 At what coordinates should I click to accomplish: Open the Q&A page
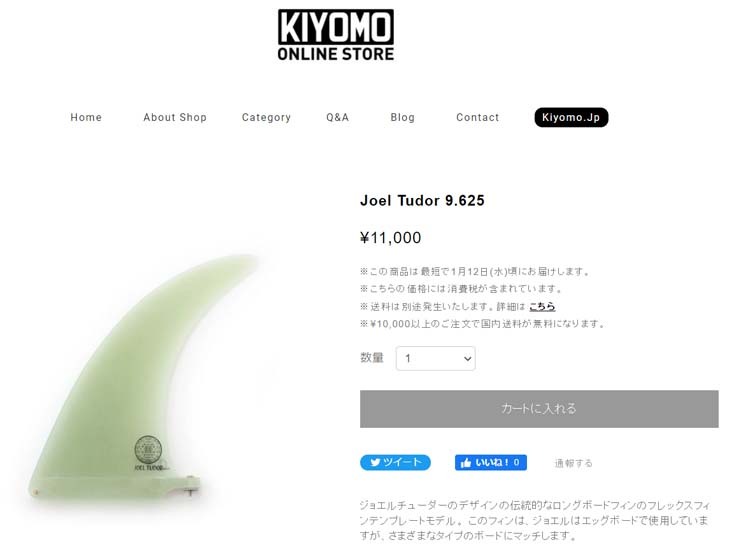click(x=338, y=117)
